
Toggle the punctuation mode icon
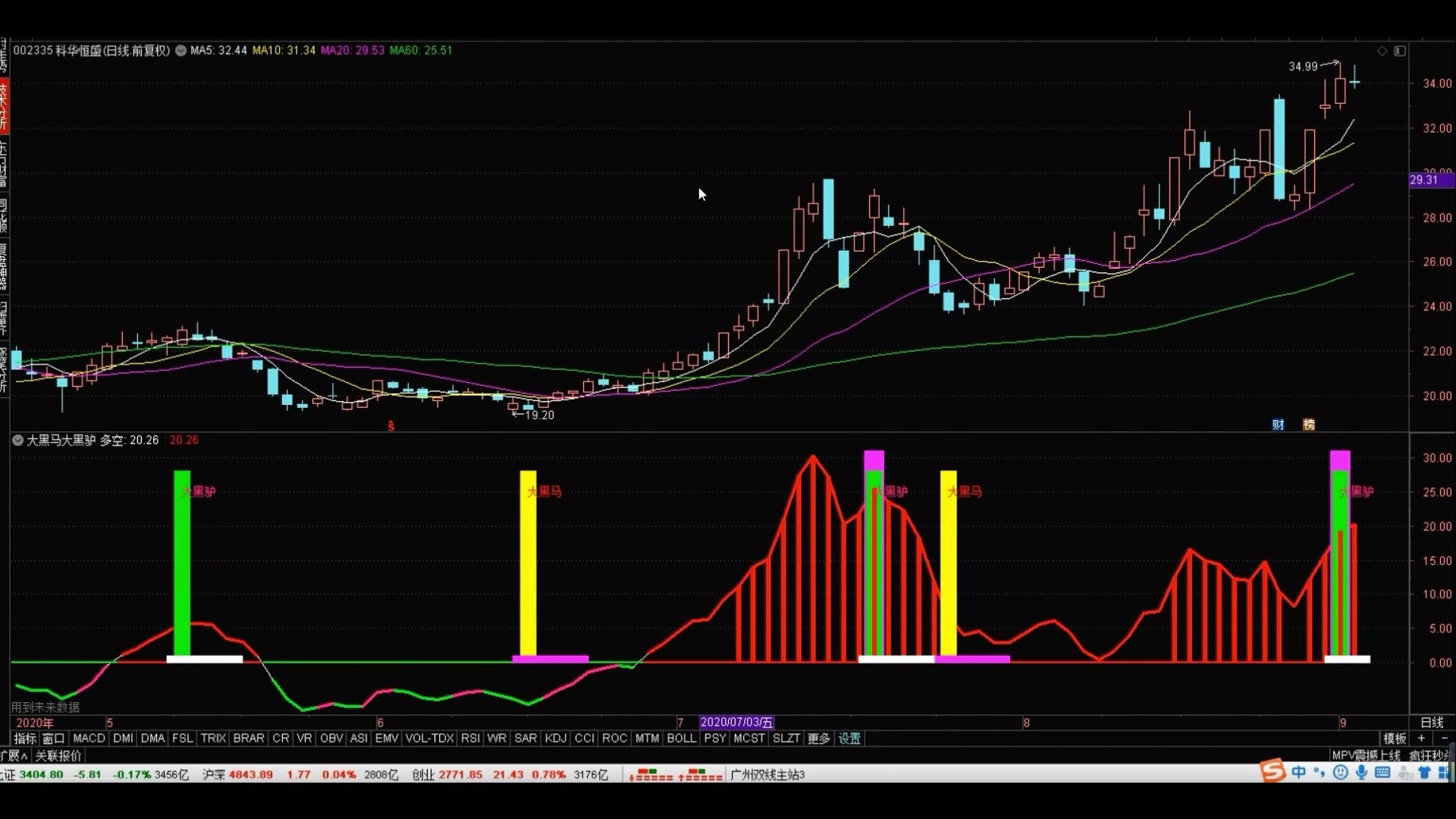coord(1319,772)
